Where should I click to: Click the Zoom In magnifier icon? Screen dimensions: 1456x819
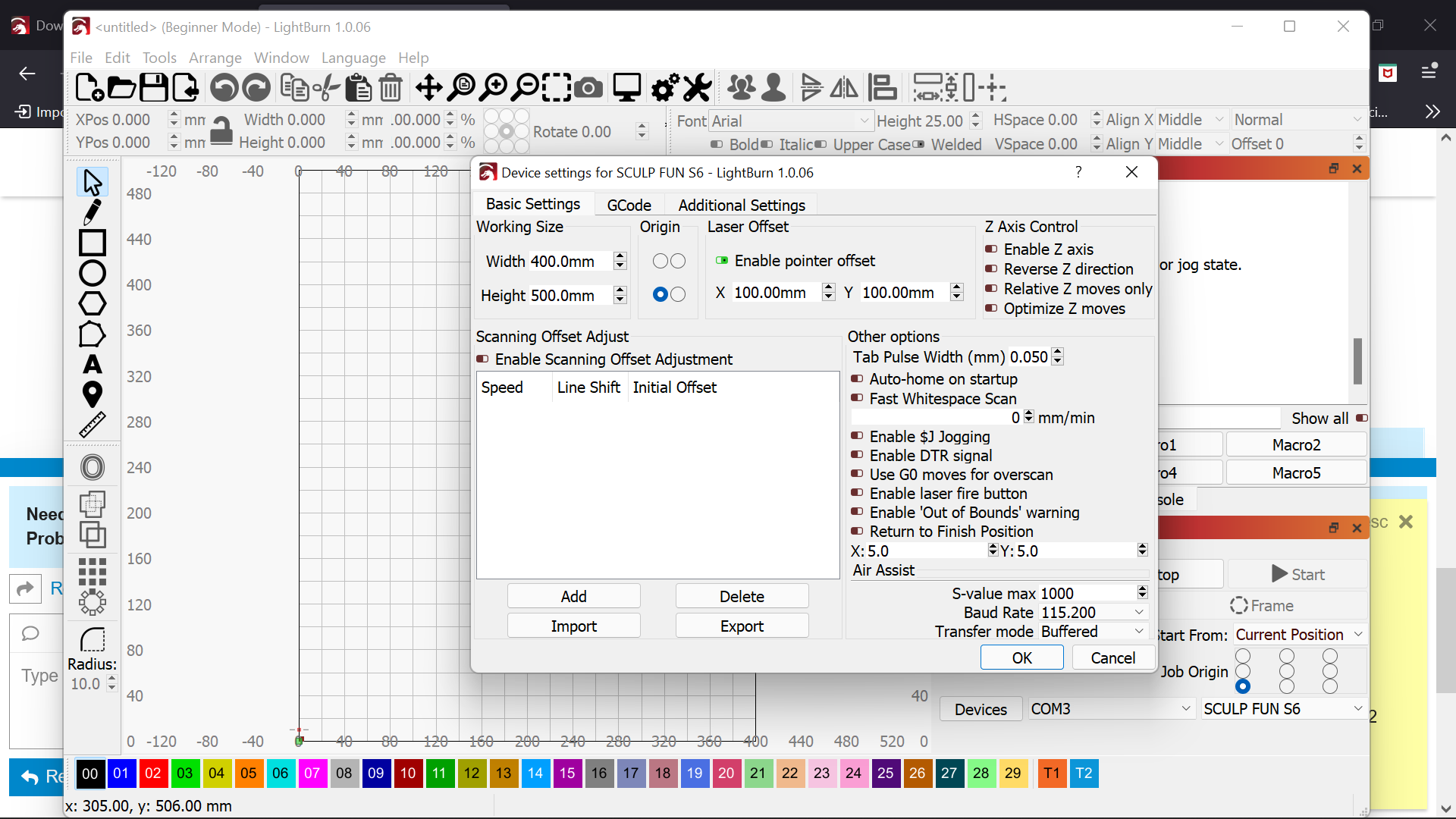493,88
